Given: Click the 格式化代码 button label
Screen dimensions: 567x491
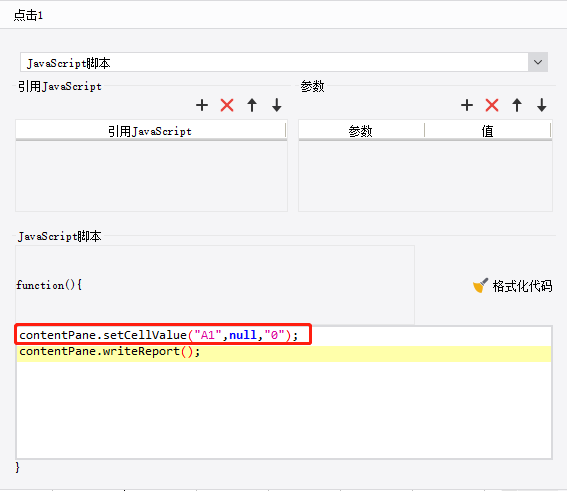Looking at the screenshot, I should pos(522,286).
